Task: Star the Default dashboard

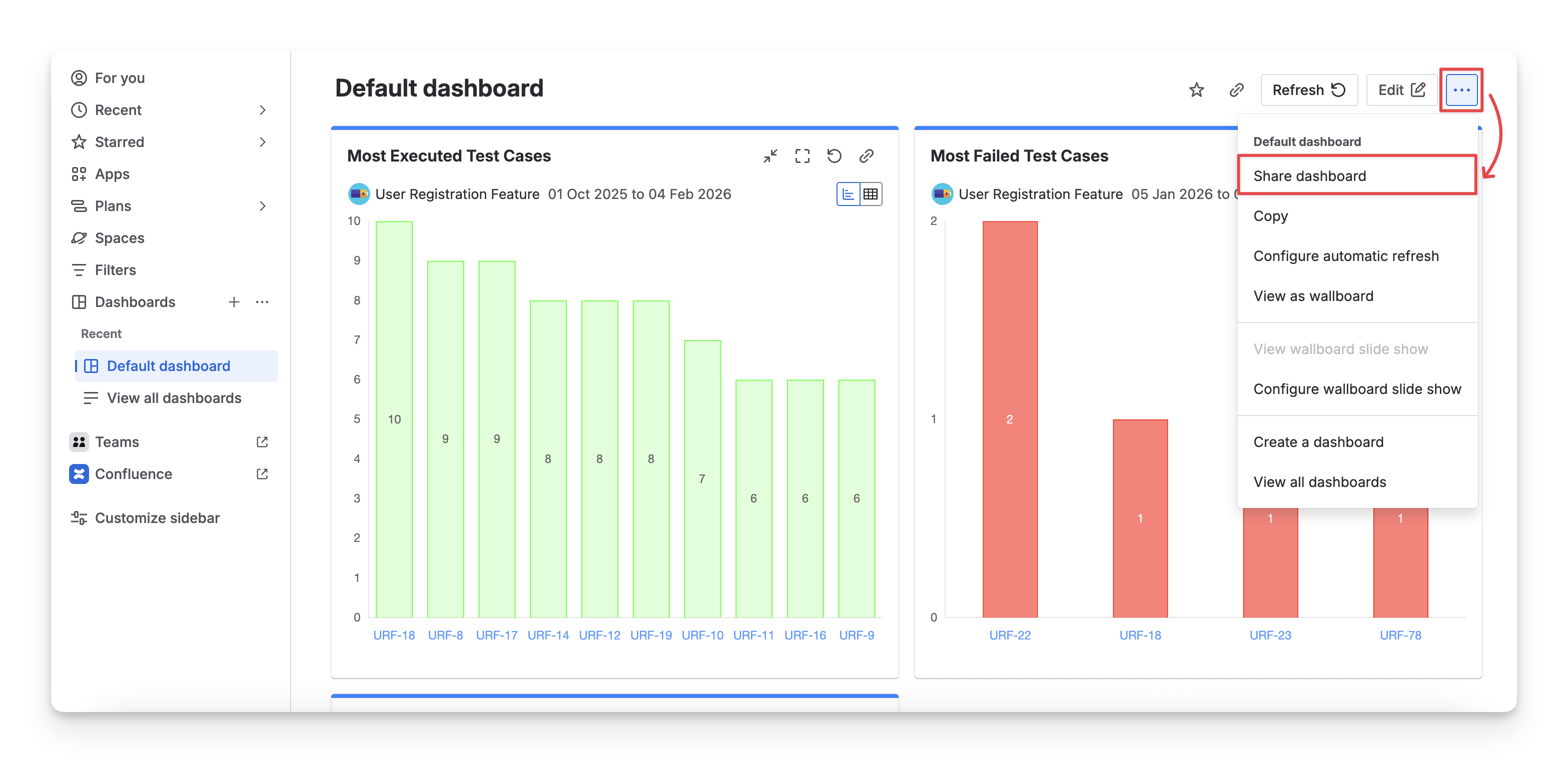Action: click(1196, 90)
